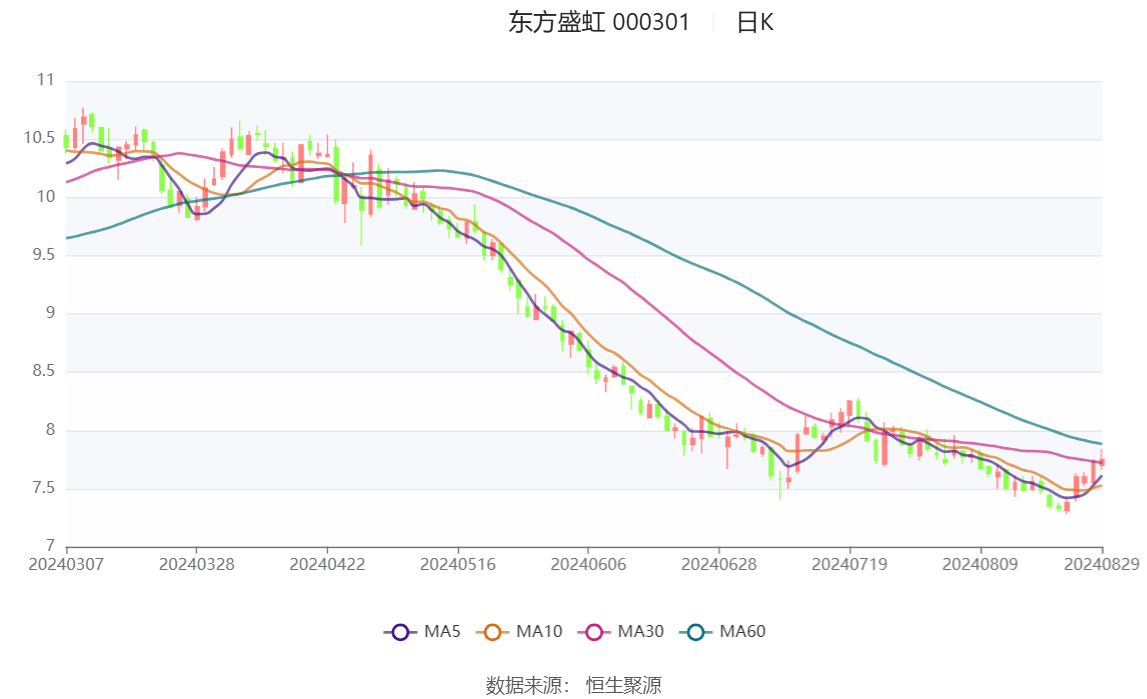The height and width of the screenshot is (699, 1147).
Task: Click the y-axis value 8.5
Action: coord(43,371)
